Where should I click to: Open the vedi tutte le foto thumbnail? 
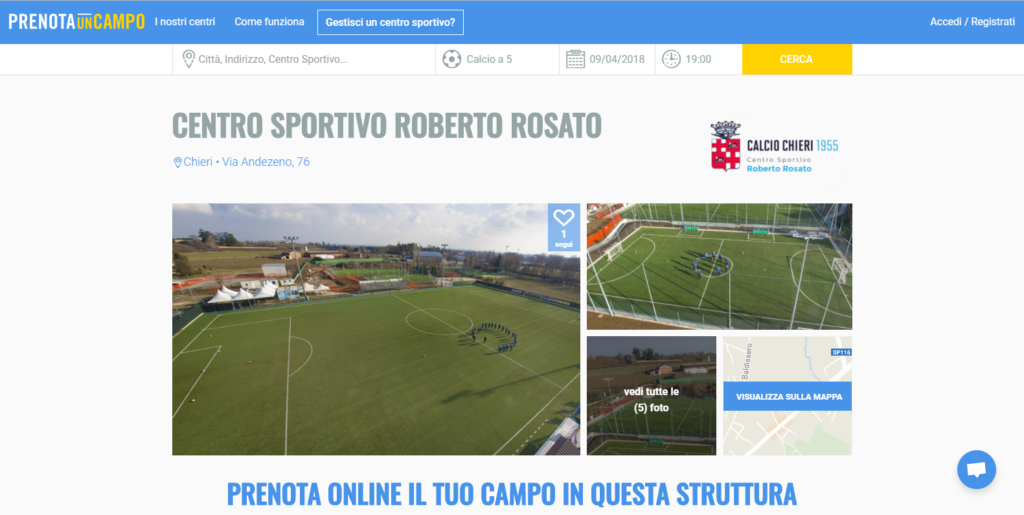pyautogui.click(x=651, y=399)
